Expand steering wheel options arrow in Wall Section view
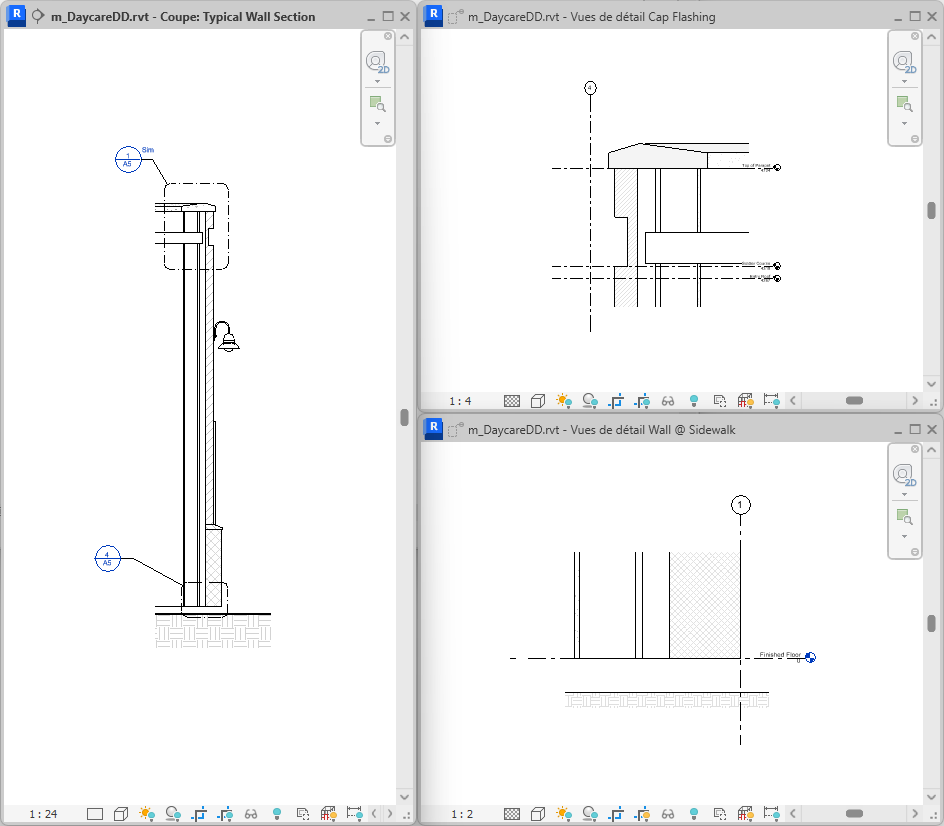This screenshot has width=944, height=826. 377,81
